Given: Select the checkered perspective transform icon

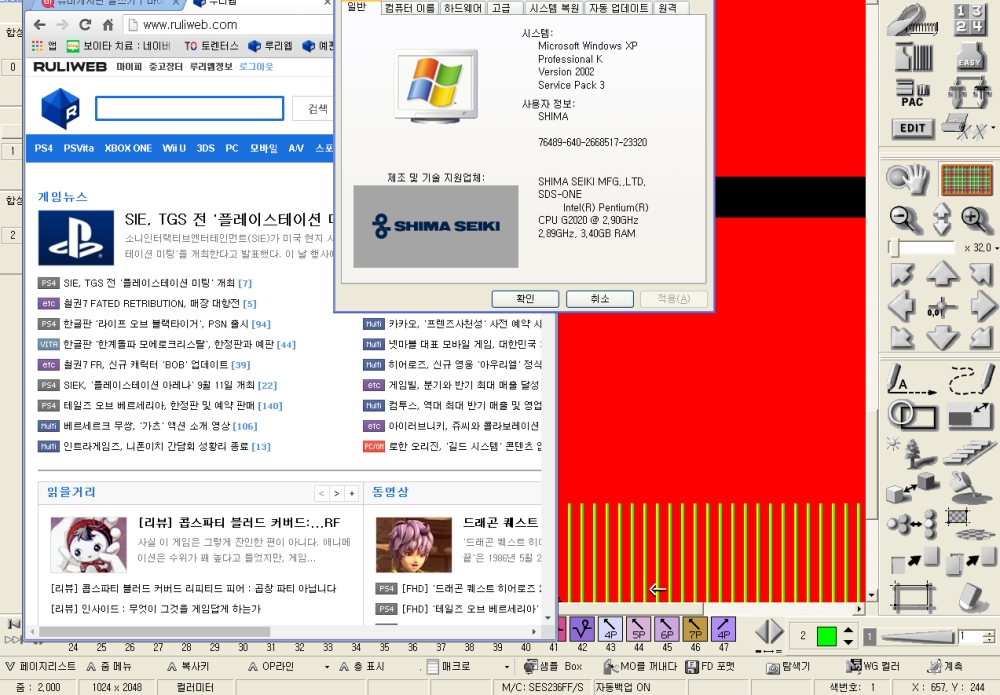Looking at the screenshot, I should point(969,524).
